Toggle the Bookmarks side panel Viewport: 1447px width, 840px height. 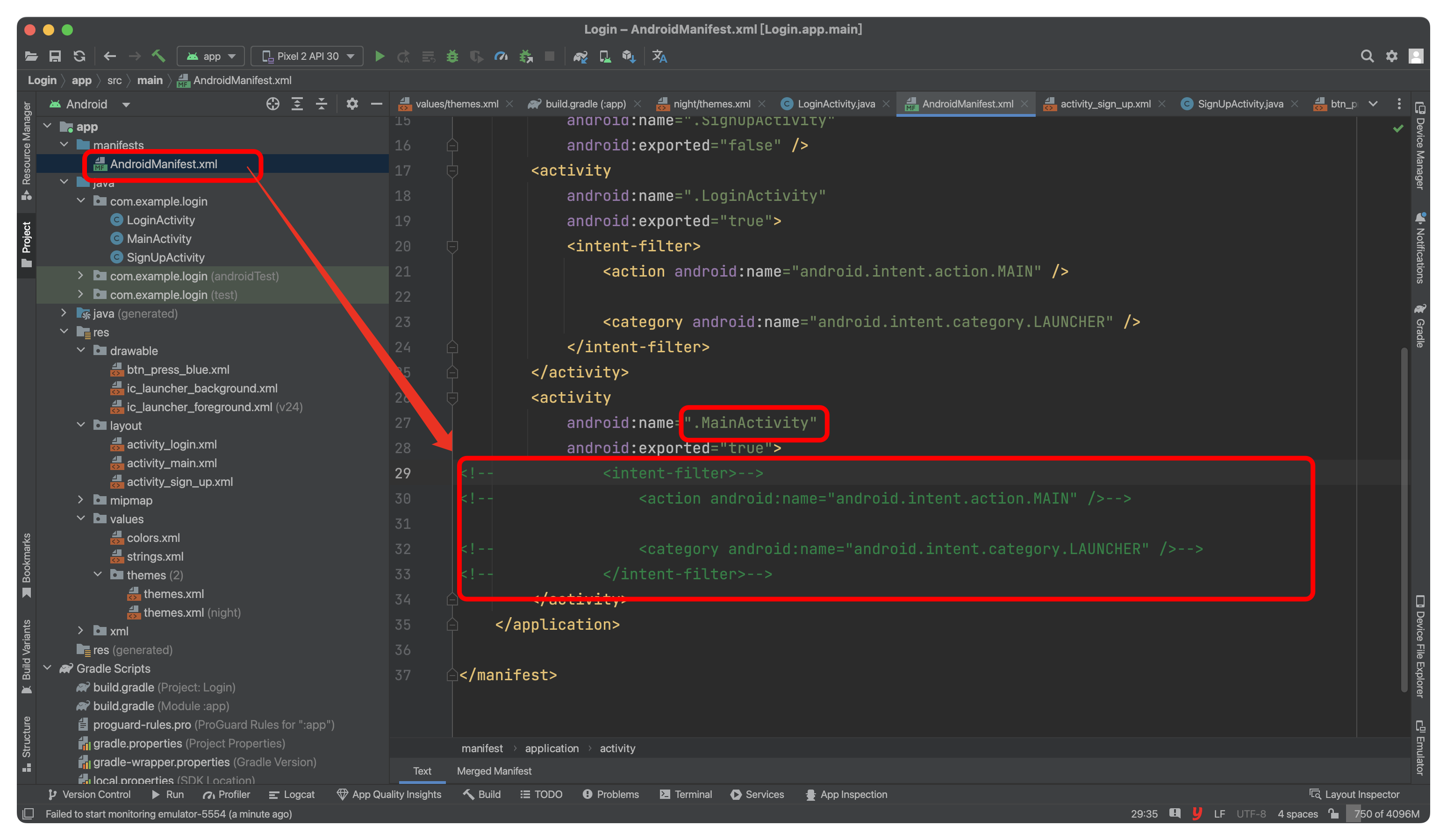[x=27, y=566]
